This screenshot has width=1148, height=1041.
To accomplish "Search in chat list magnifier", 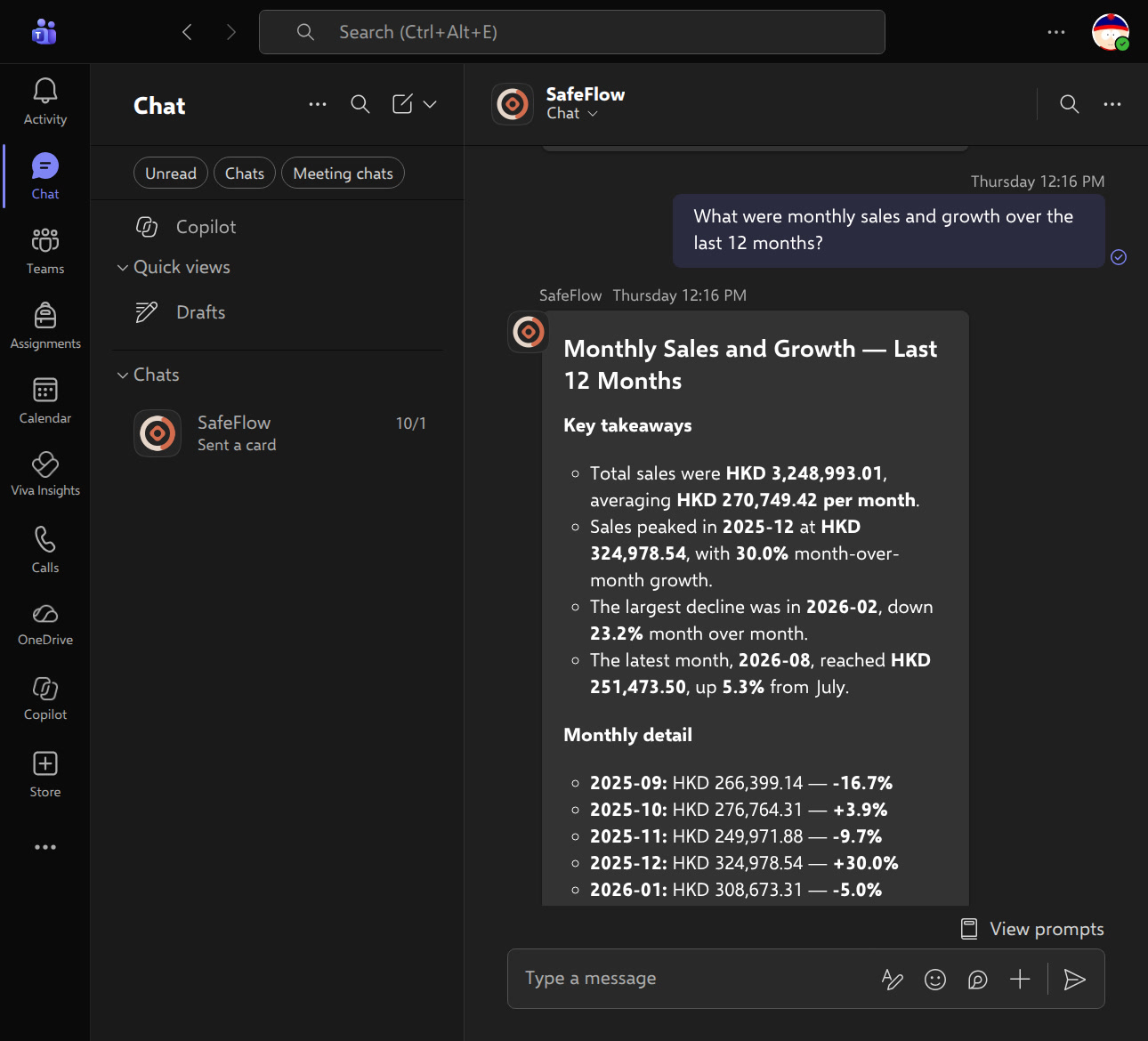I will tap(360, 104).
